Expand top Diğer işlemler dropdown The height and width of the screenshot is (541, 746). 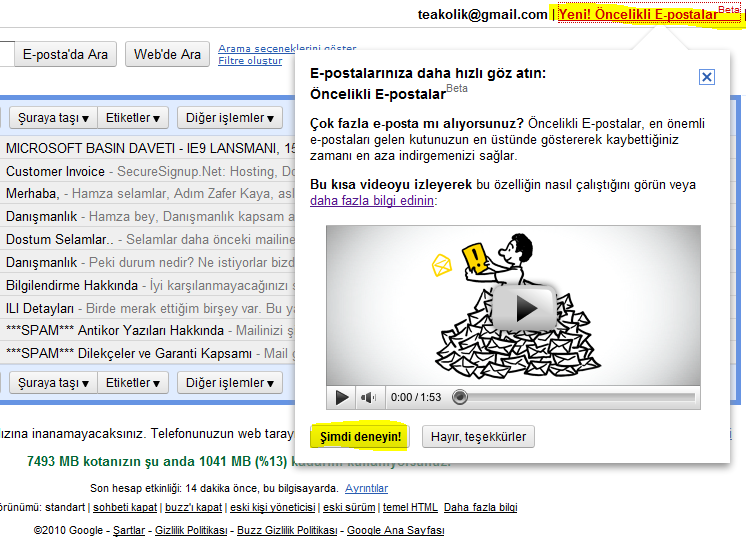230,118
